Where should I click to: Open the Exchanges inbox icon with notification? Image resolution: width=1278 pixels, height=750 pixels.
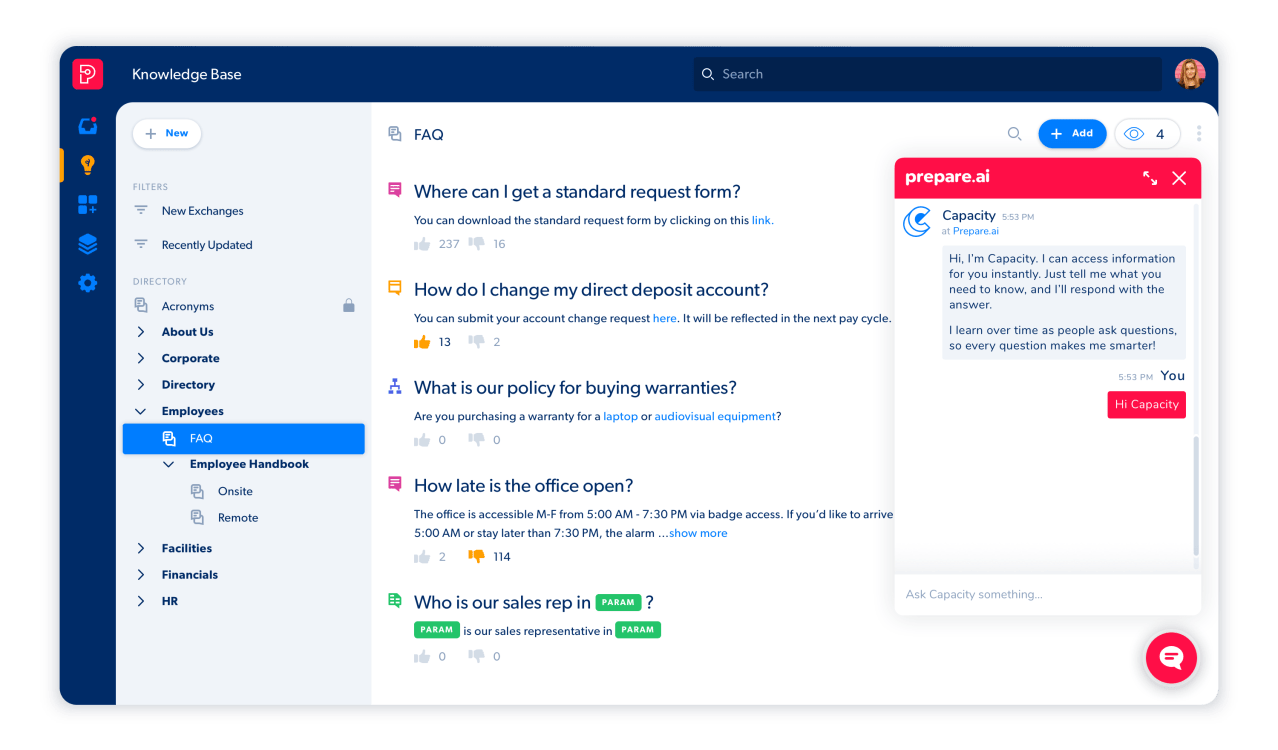[x=88, y=124]
